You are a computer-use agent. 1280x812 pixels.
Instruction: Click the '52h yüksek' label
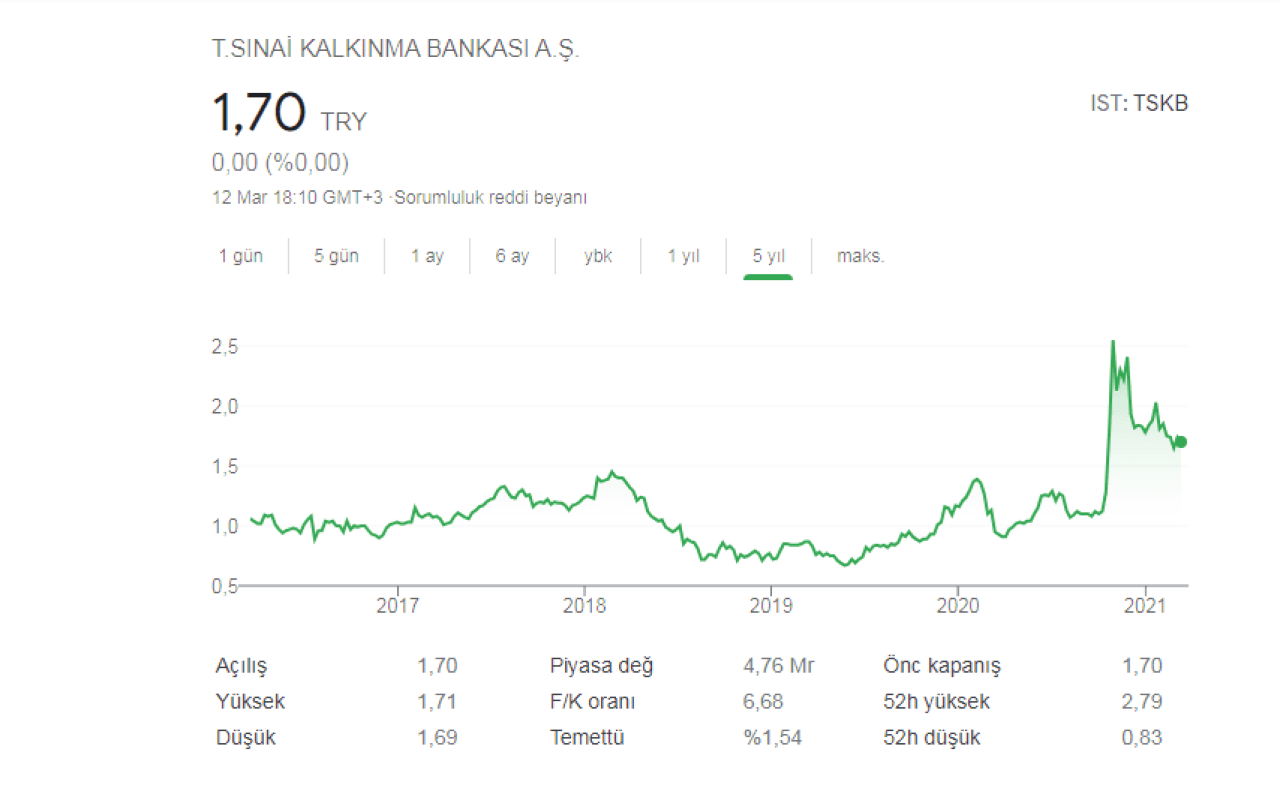pyautogui.click(x=936, y=702)
